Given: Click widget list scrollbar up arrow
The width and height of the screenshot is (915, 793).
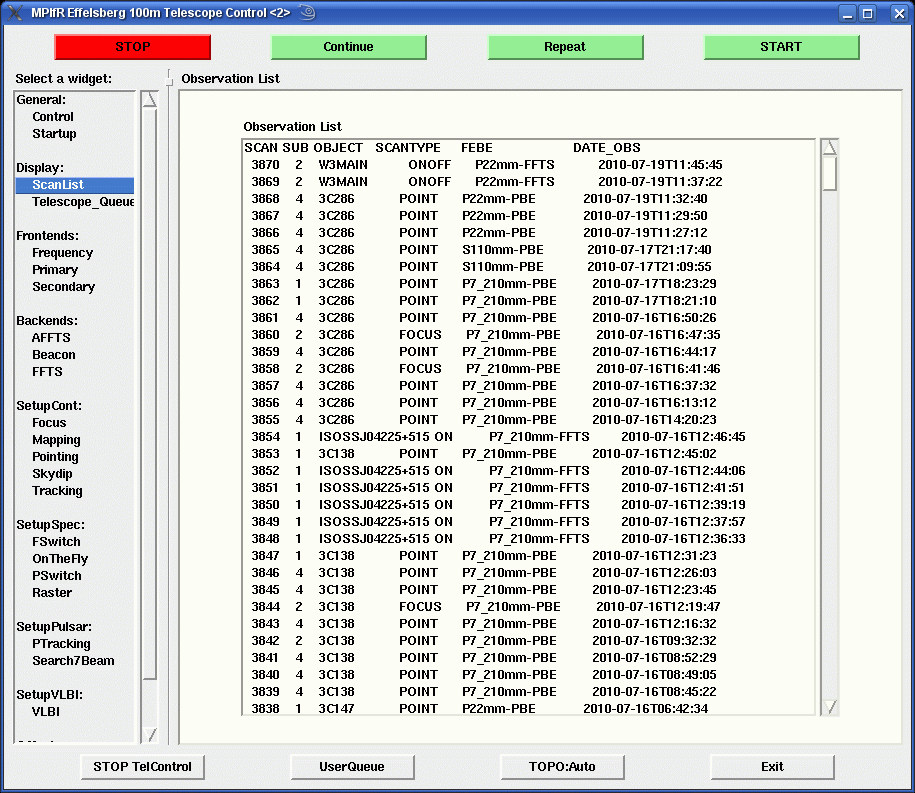Looking at the screenshot, I should pyautogui.click(x=150, y=100).
